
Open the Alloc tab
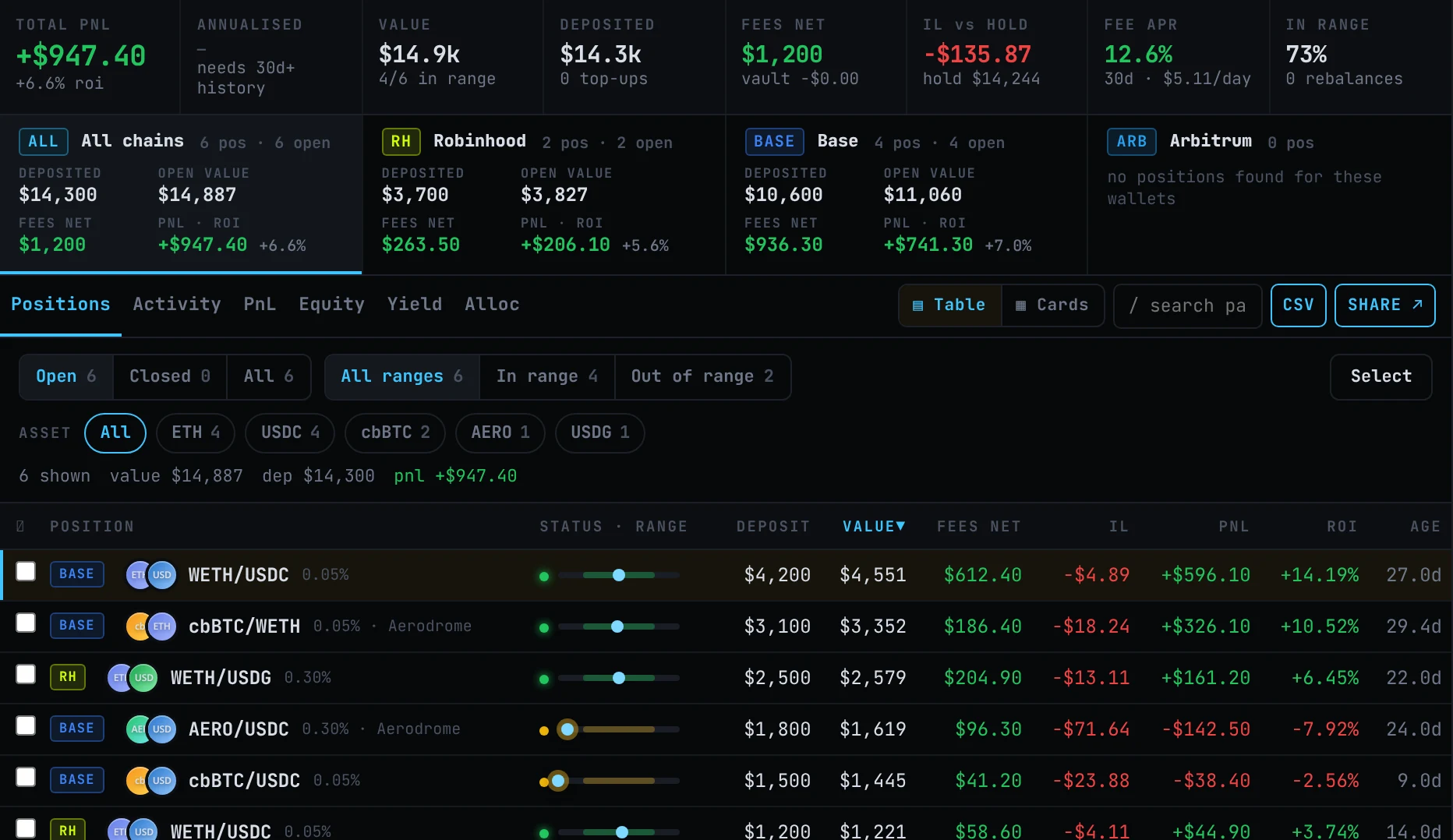pos(492,305)
